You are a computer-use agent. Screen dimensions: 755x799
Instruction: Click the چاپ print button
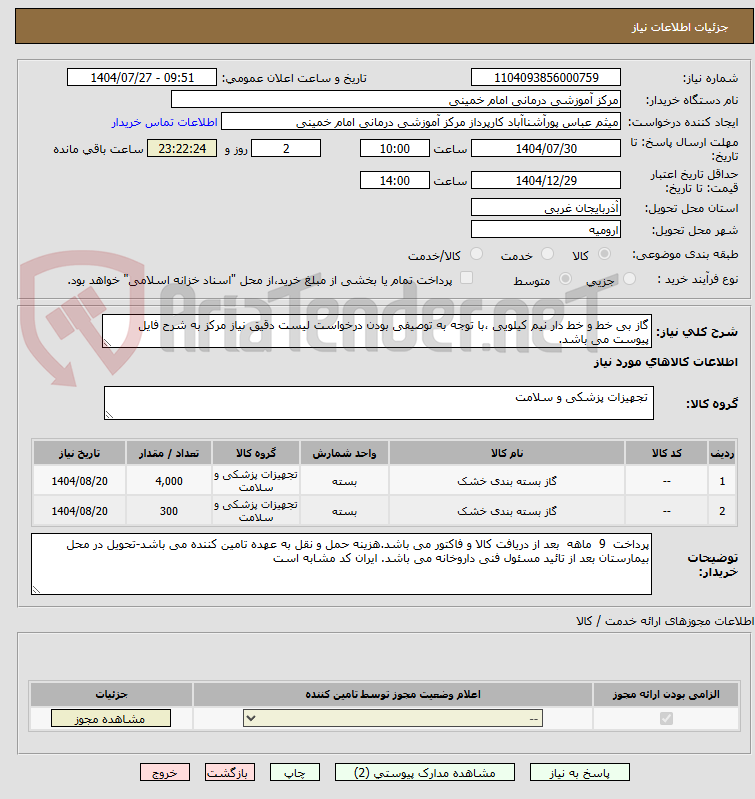click(294, 773)
